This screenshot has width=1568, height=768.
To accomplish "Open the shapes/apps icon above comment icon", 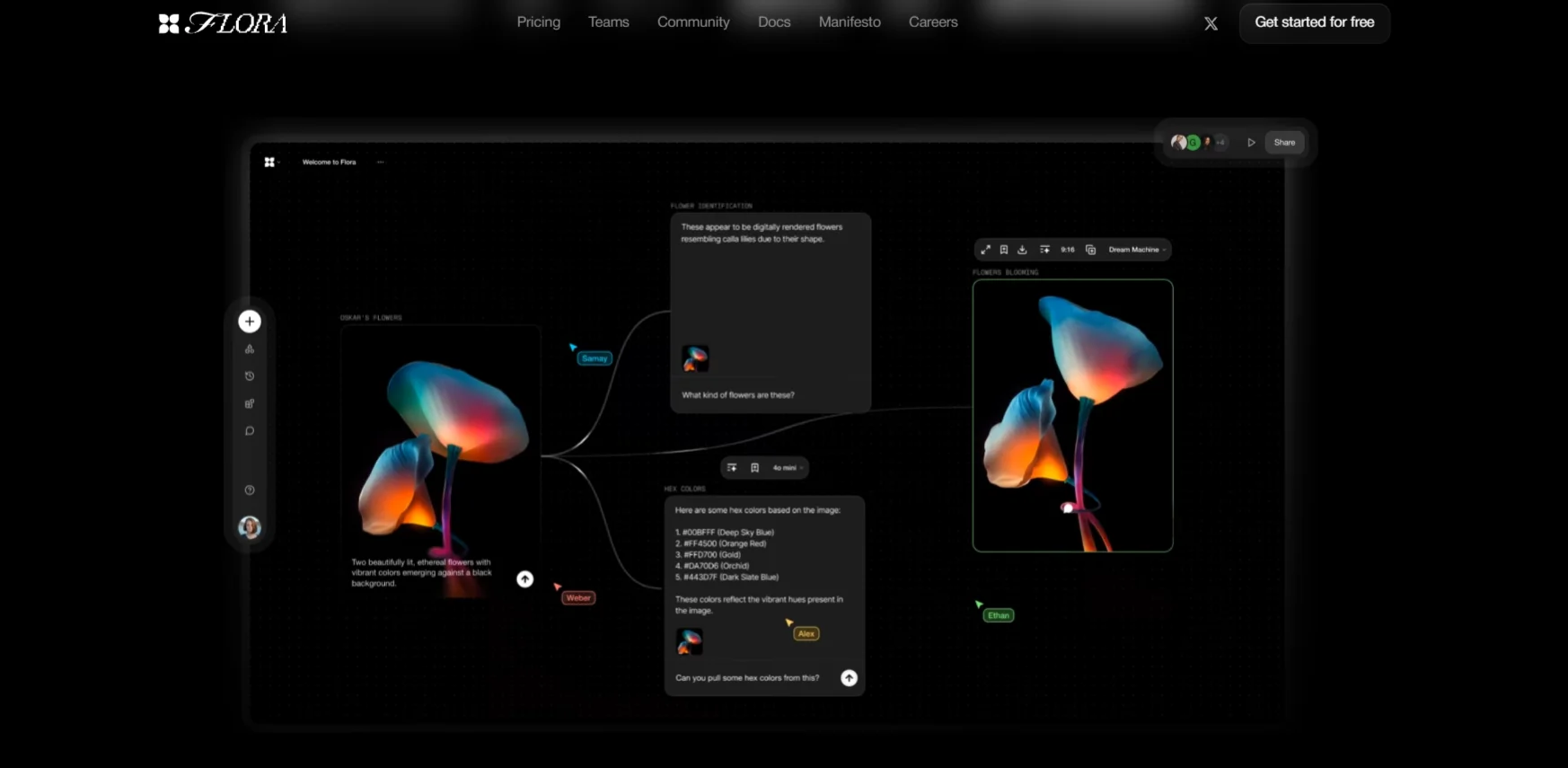I will coord(250,403).
